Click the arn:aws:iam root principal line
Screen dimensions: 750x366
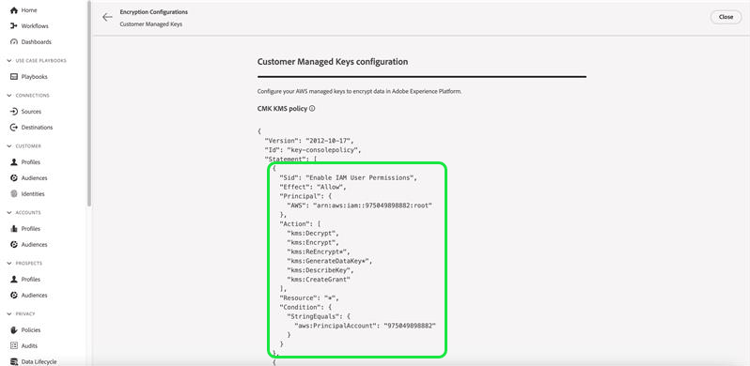pos(359,205)
